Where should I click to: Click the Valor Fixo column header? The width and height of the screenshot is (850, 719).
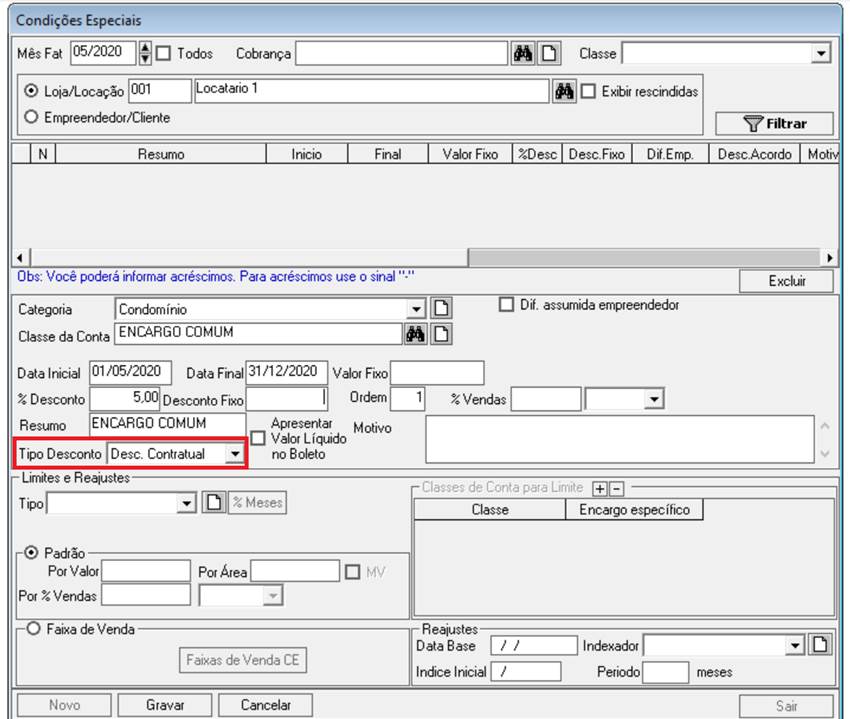(x=471, y=154)
